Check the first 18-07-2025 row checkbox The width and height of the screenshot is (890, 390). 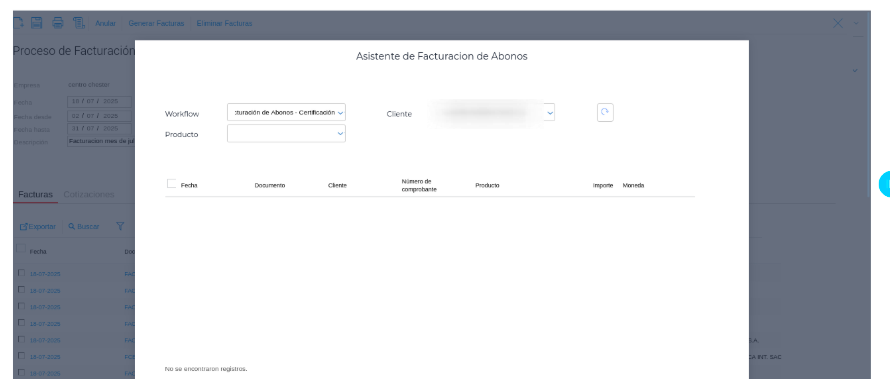22,273
